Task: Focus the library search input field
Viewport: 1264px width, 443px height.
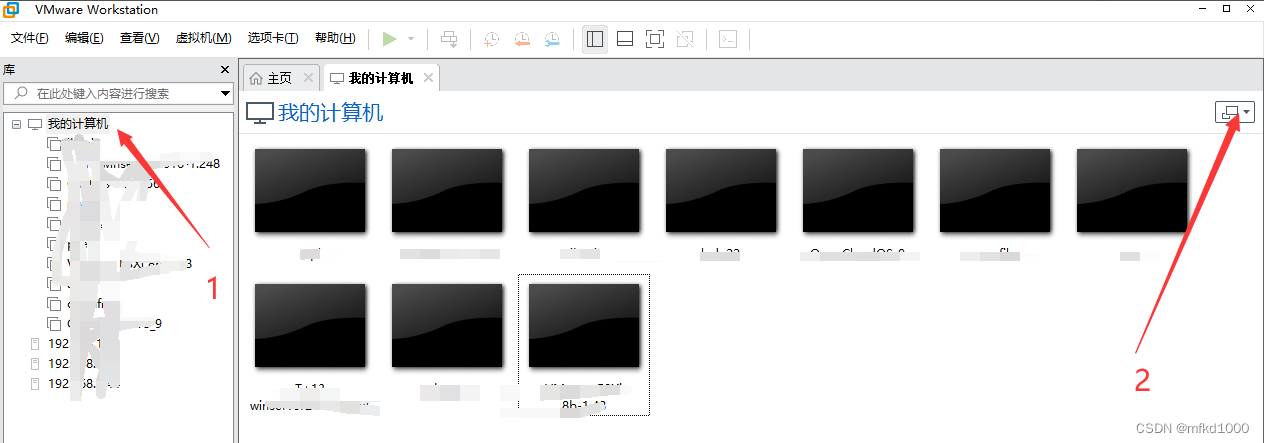Action: (117, 93)
